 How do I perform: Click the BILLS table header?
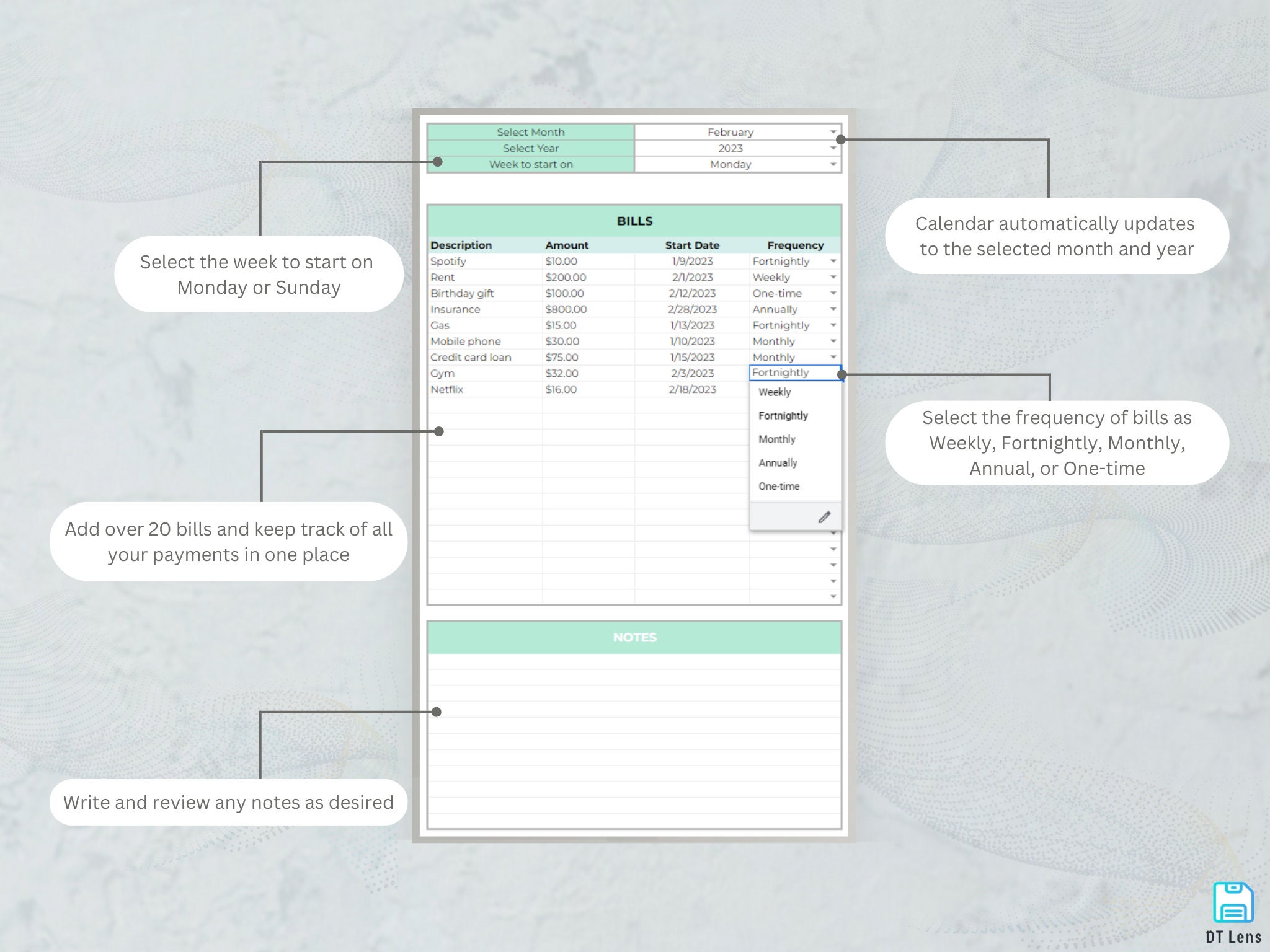click(x=634, y=221)
